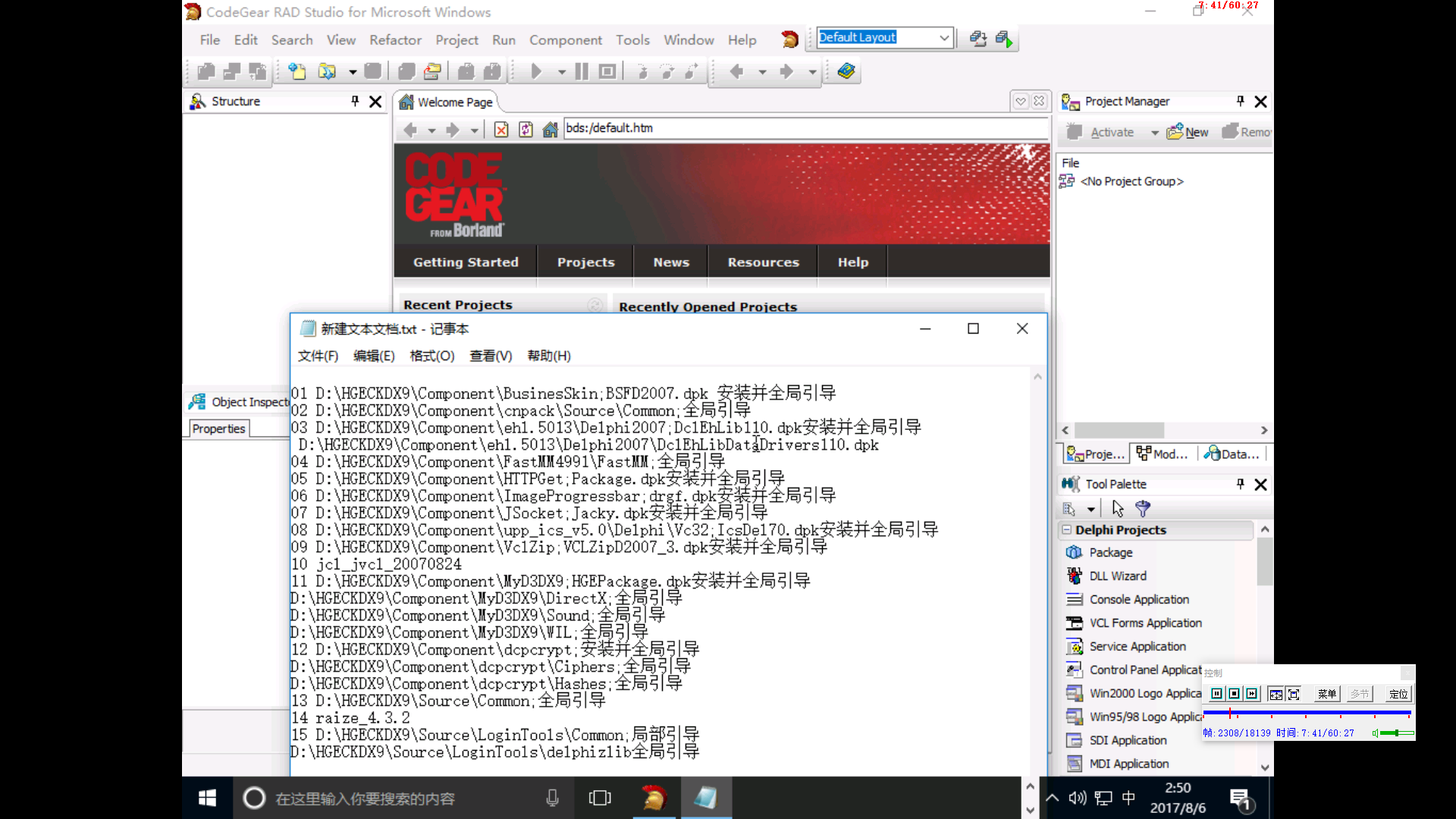Click the News link on Welcome Page
This screenshot has height=819, width=1456.
tap(671, 262)
